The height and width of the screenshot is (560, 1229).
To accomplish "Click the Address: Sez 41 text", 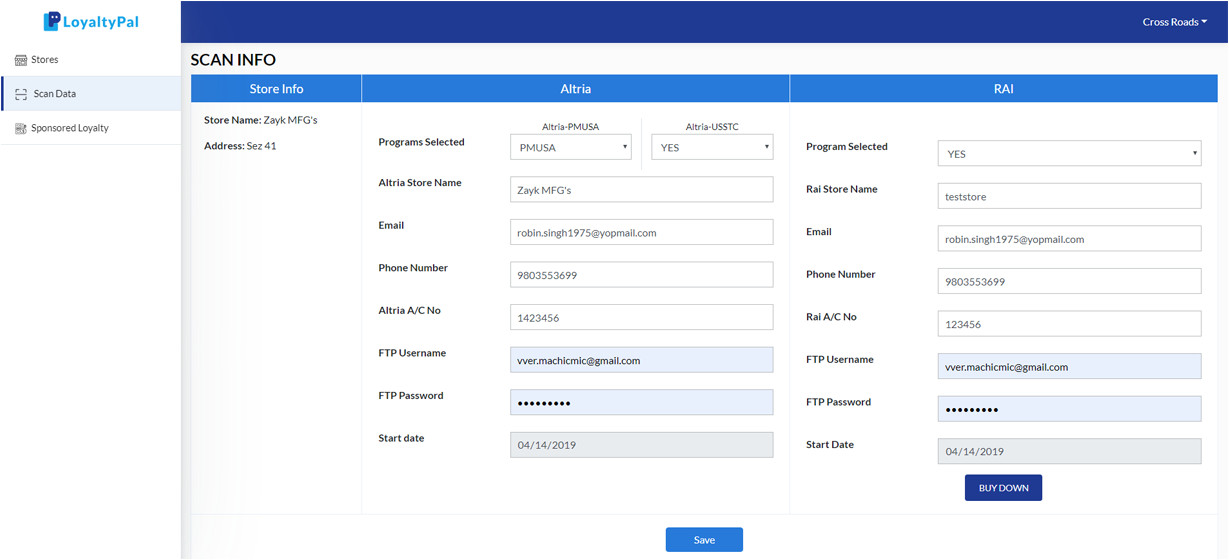I will (x=240, y=146).
